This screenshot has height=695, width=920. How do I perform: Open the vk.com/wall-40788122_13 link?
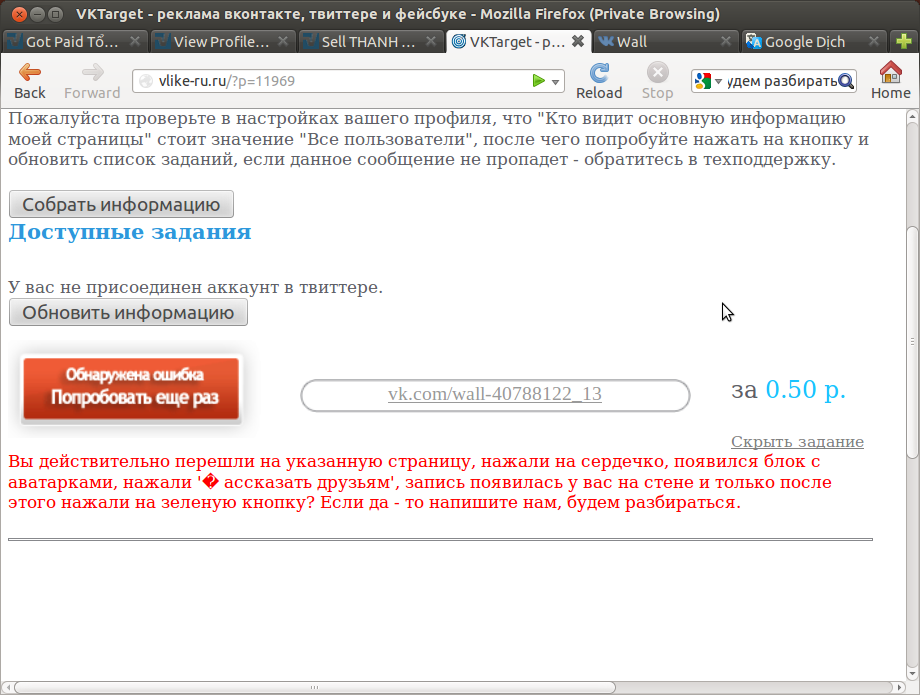pos(495,394)
